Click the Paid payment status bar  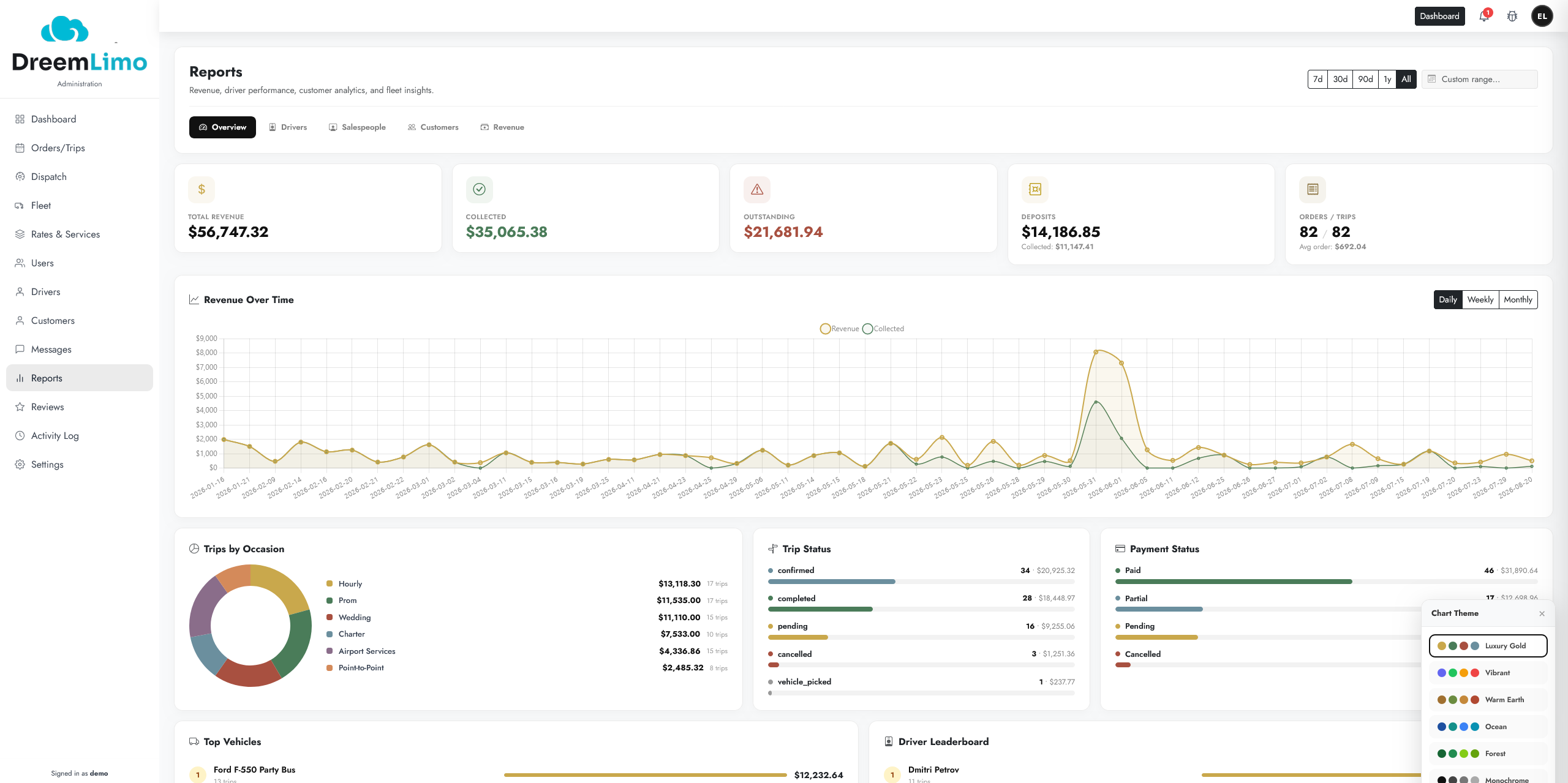pyautogui.click(x=1327, y=582)
